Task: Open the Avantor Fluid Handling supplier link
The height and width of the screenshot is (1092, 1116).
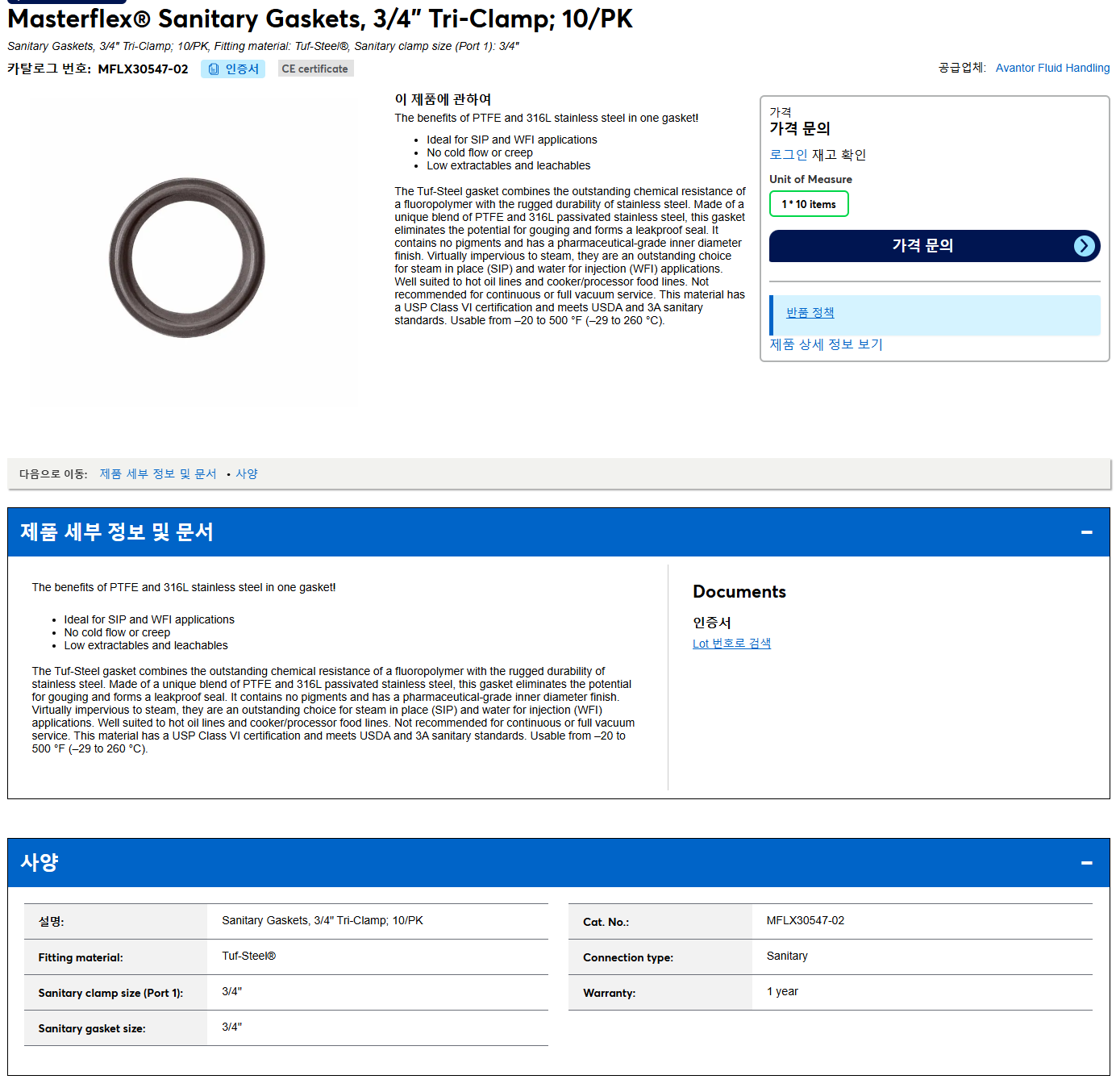Action: point(1052,68)
